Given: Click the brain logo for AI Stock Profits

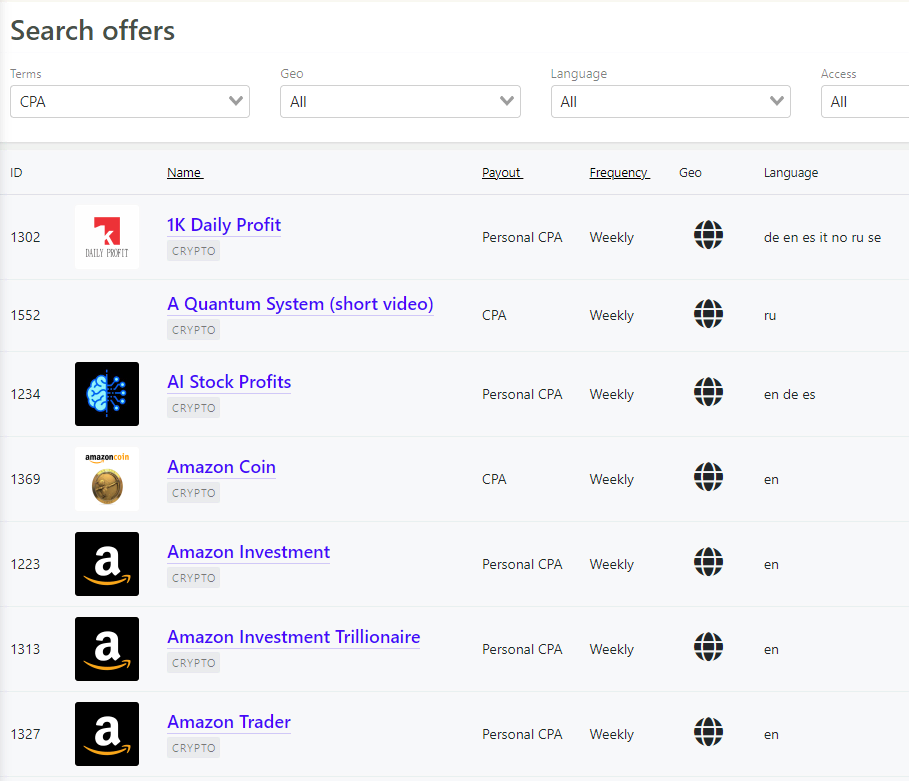Looking at the screenshot, I should [x=107, y=394].
